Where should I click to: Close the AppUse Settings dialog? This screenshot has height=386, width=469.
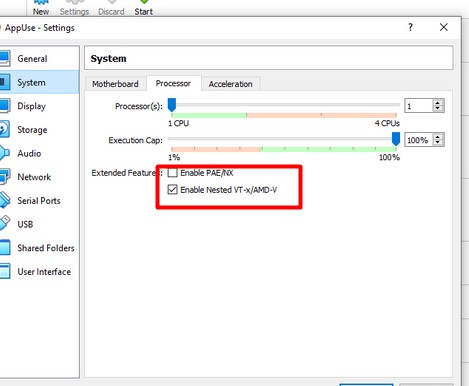[444, 27]
